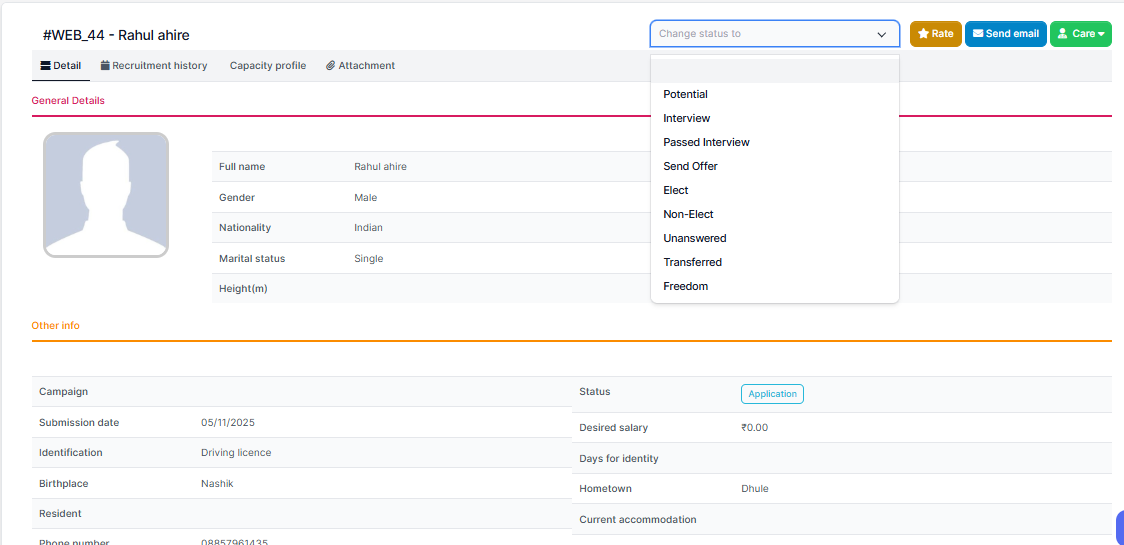Click the candidate profile avatar image
Screen dimensions: 1124x545
[105, 195]
